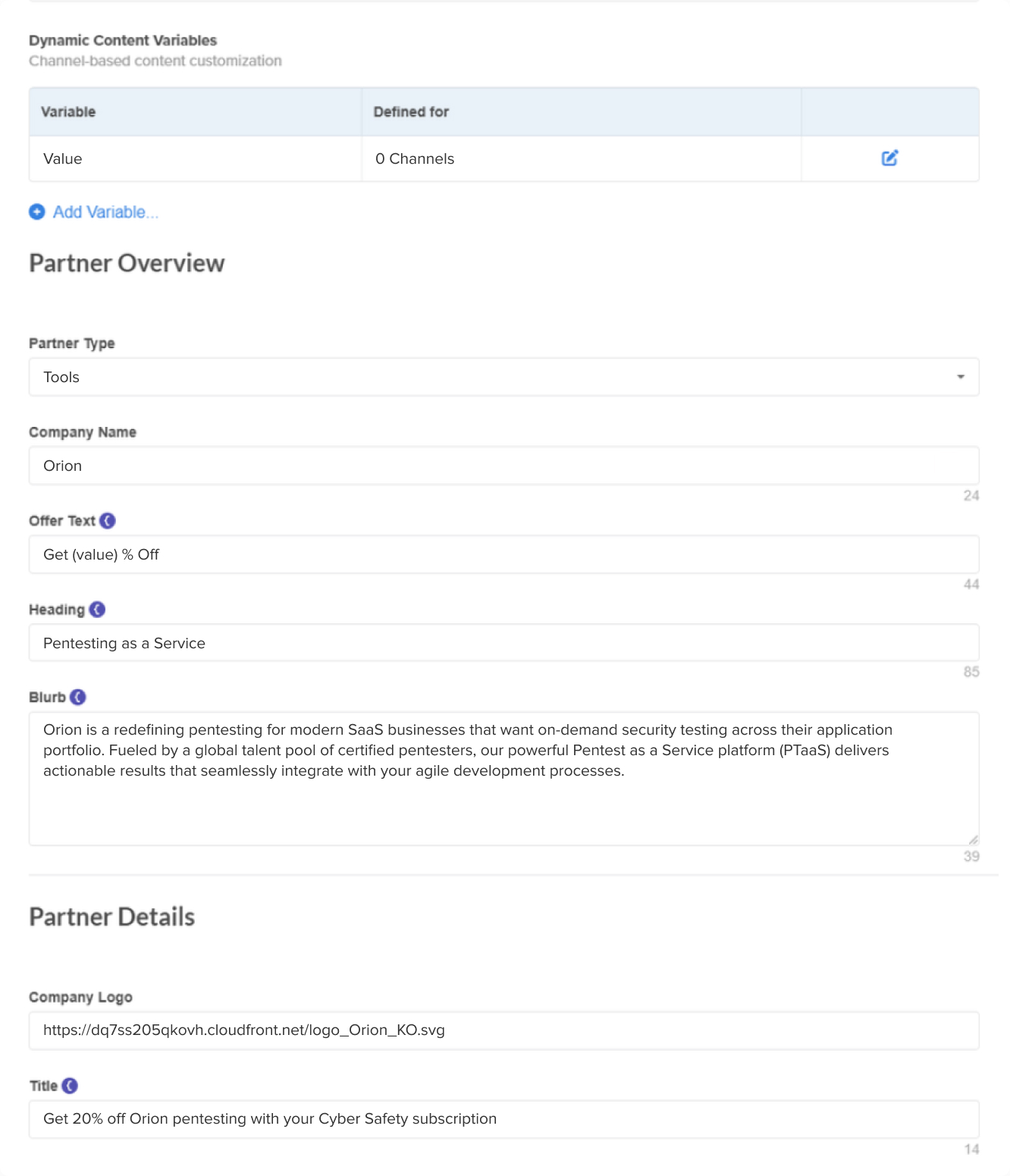
Task: Select the Blurb textarea describing Orion pentesting
Action: pyautogui.click(x=503, y=773)
